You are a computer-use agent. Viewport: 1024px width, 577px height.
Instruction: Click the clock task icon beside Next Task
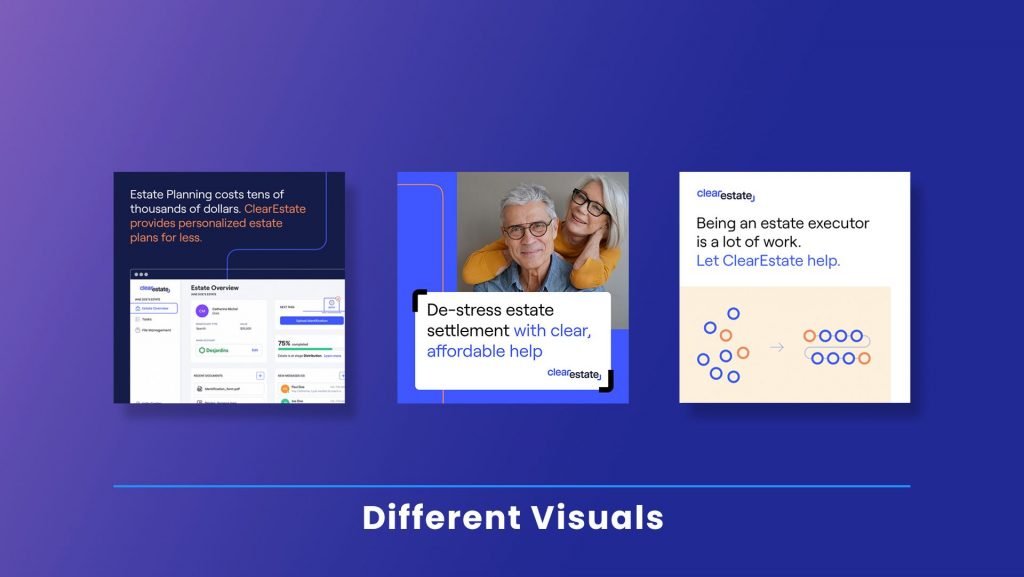(331, 304)
